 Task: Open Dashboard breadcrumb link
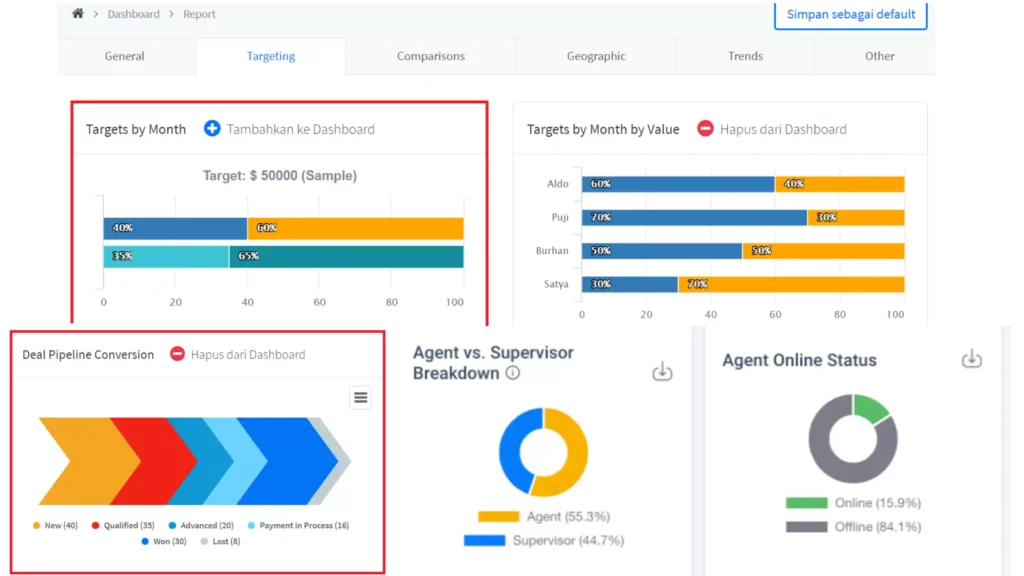[x=133, y=14]
